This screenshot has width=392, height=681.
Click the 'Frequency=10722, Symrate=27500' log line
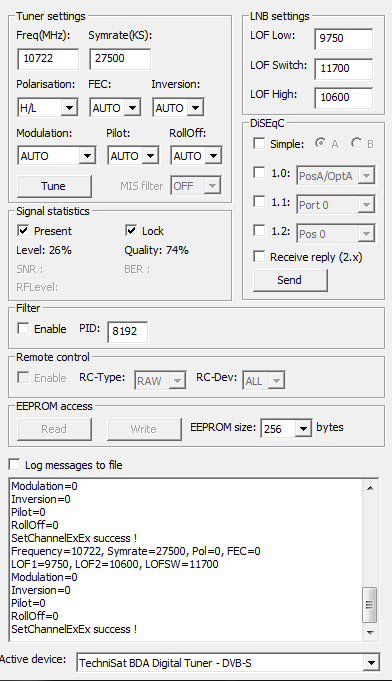click(136, 551)
